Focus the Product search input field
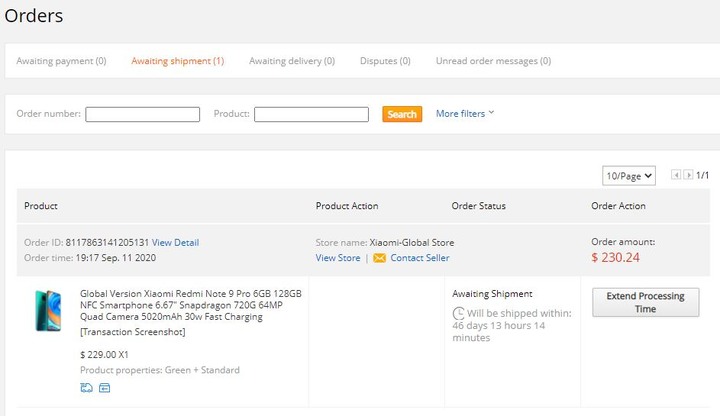 click(311, 114)
